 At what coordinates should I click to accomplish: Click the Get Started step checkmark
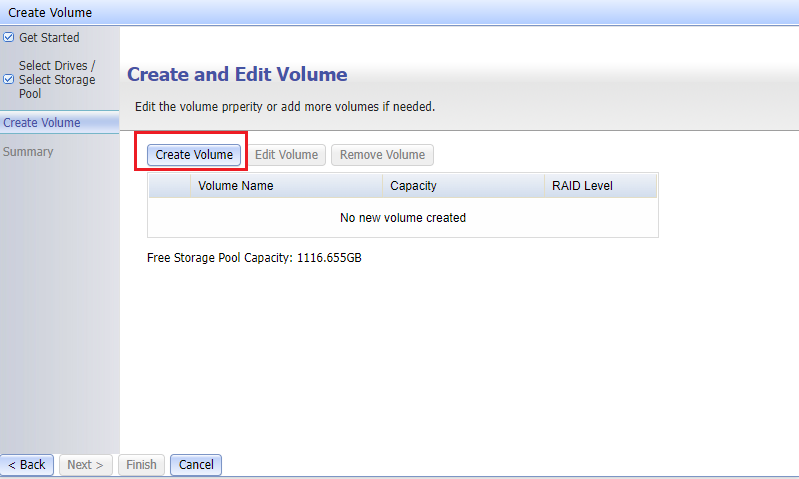(9, 38)
